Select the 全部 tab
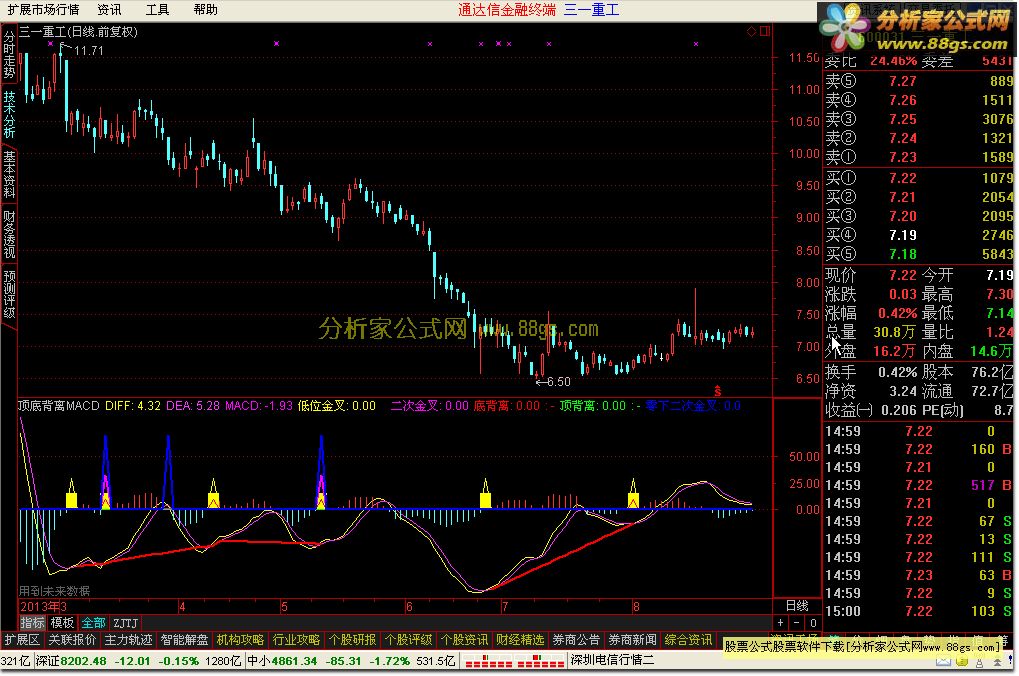This screenshot has height=676, width=1019. point(93,623)
